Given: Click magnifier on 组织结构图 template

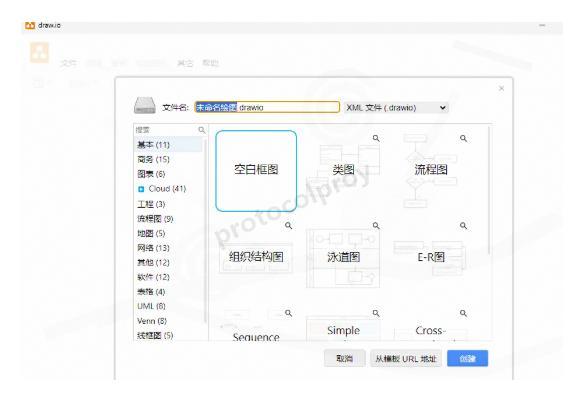Looking at the screenshot, I should (x=288, y=225).
